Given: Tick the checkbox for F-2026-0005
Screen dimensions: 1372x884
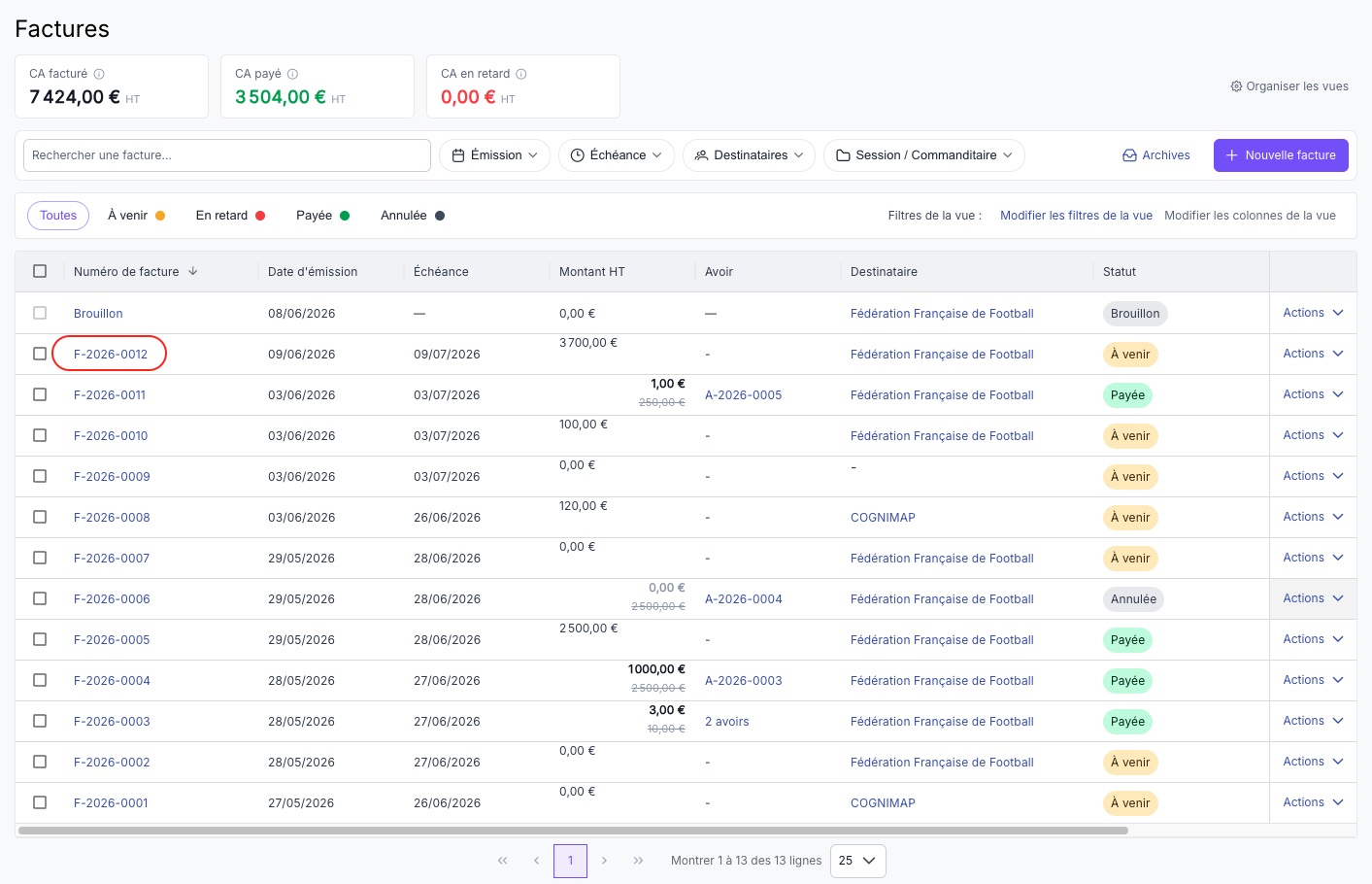Looking at the screenshot, I should (40, 639).
